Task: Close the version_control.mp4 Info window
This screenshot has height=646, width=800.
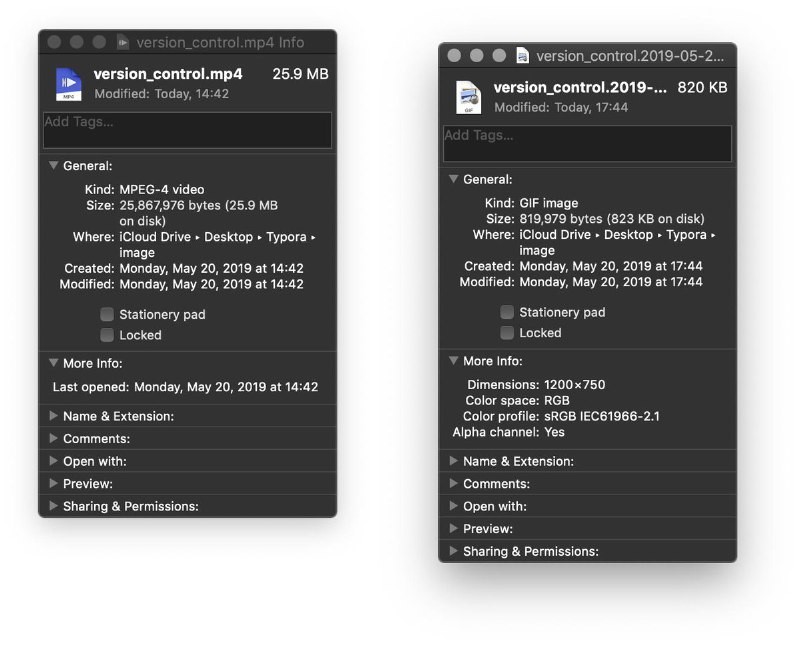Action: 54,42
